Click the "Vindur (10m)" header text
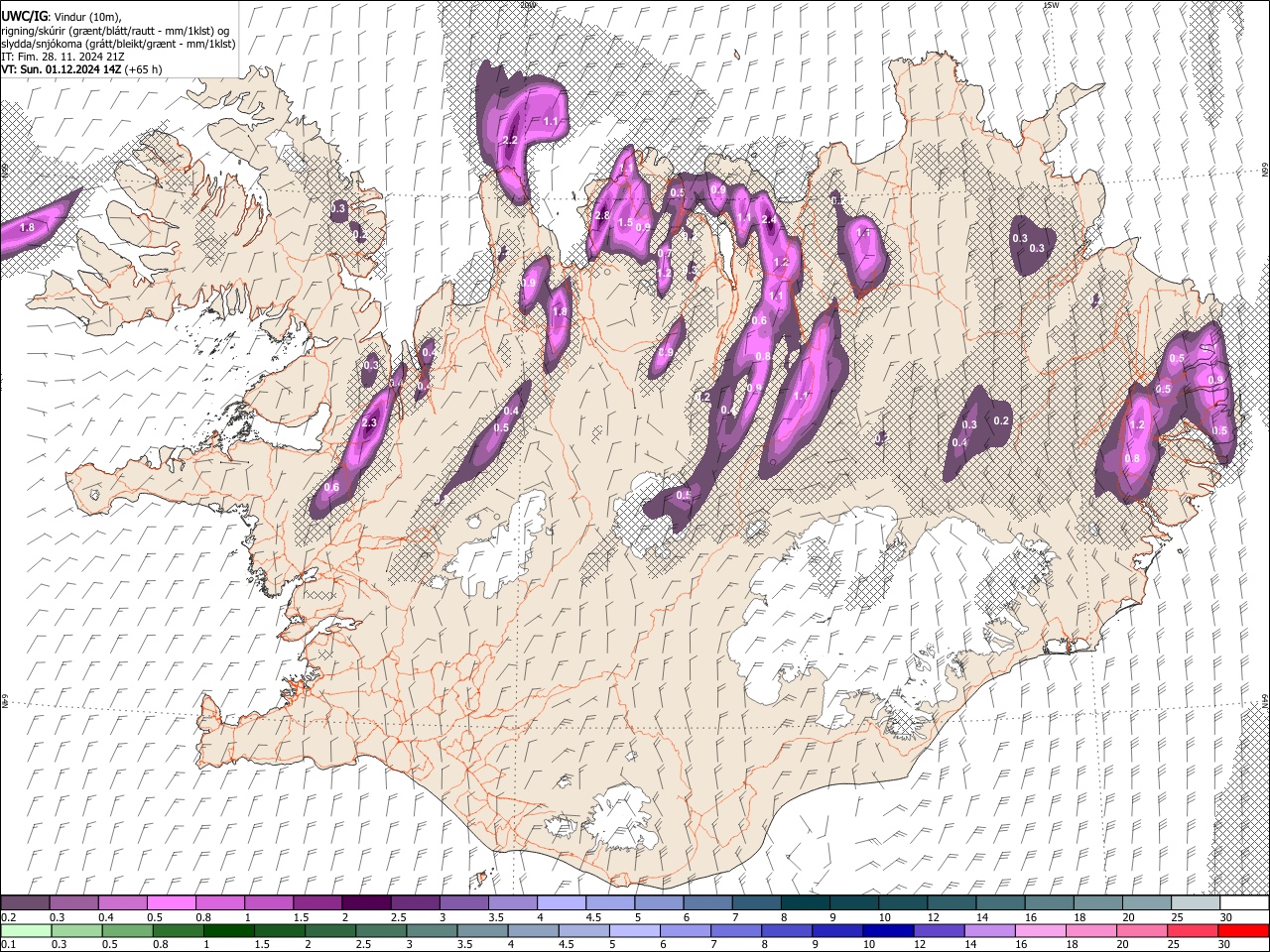 pyautogui.click(x=86, y=16)
